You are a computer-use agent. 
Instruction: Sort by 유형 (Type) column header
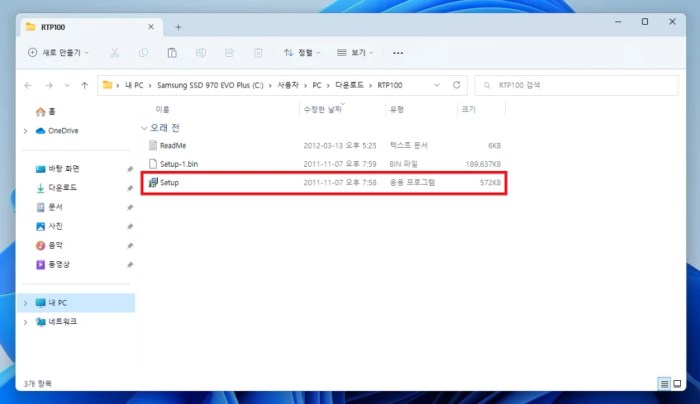396,109
